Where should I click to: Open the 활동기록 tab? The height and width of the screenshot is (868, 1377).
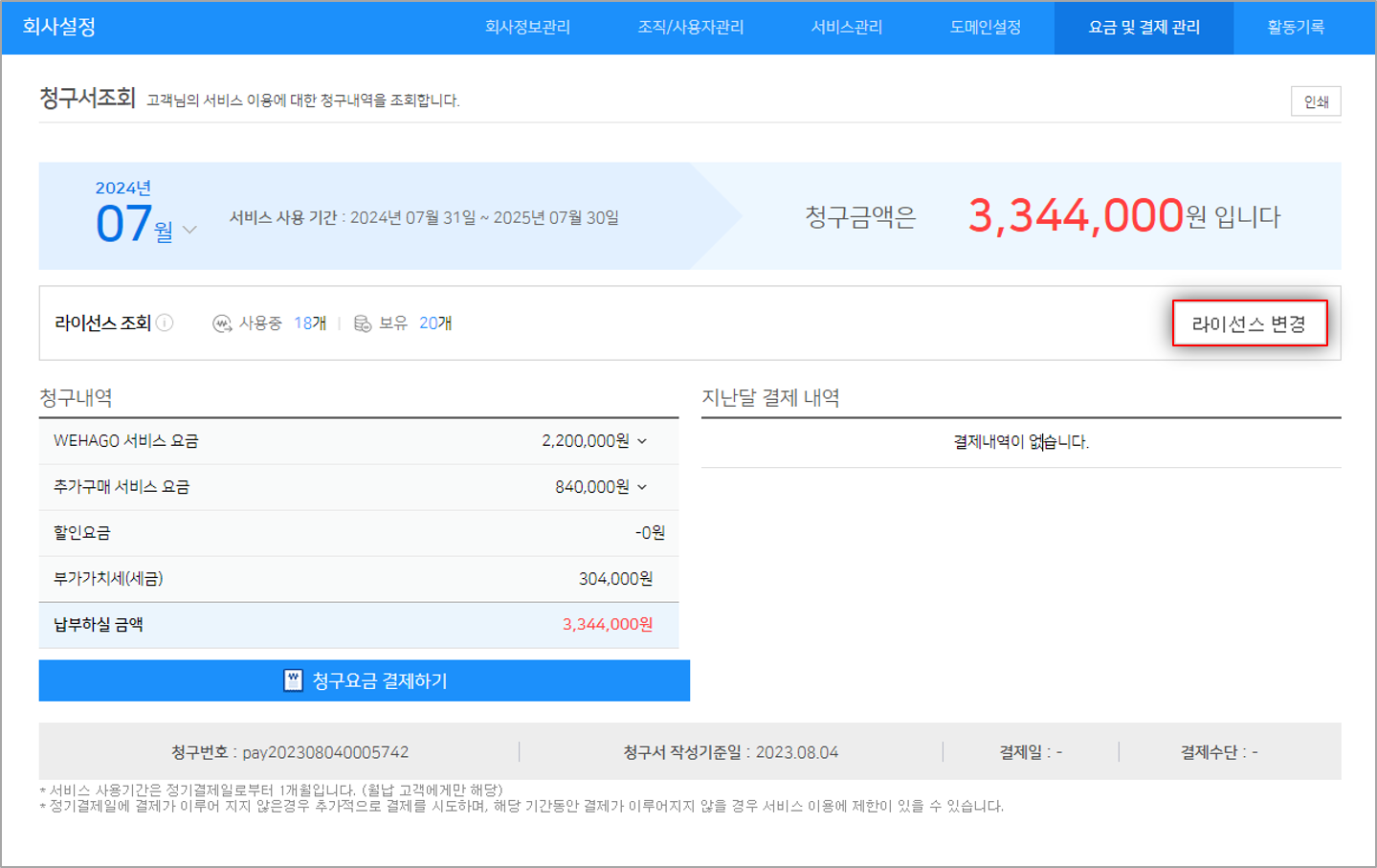point(1295,27)
